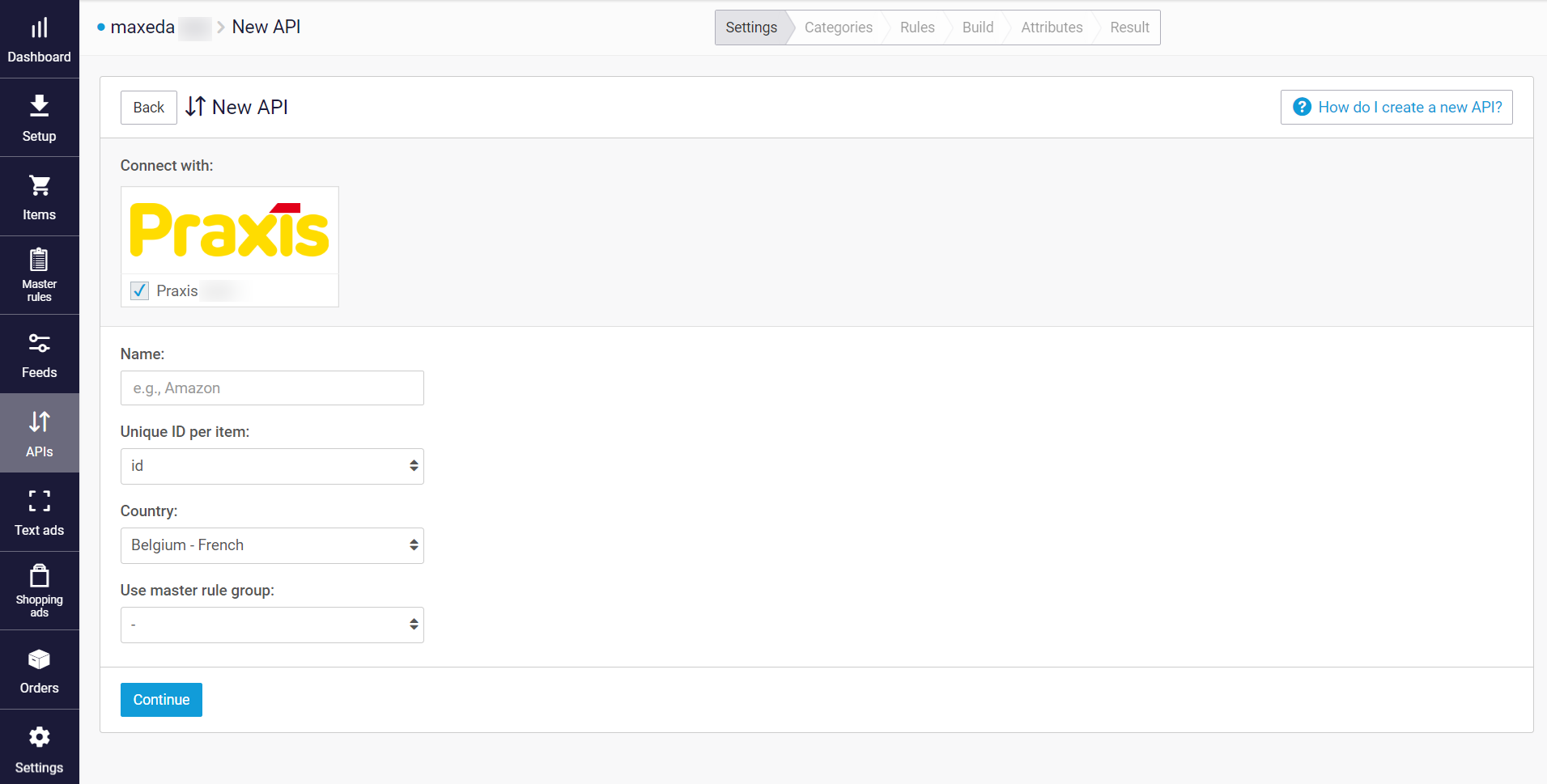Open the Settings gear icon in sidebar

[39, 737]
